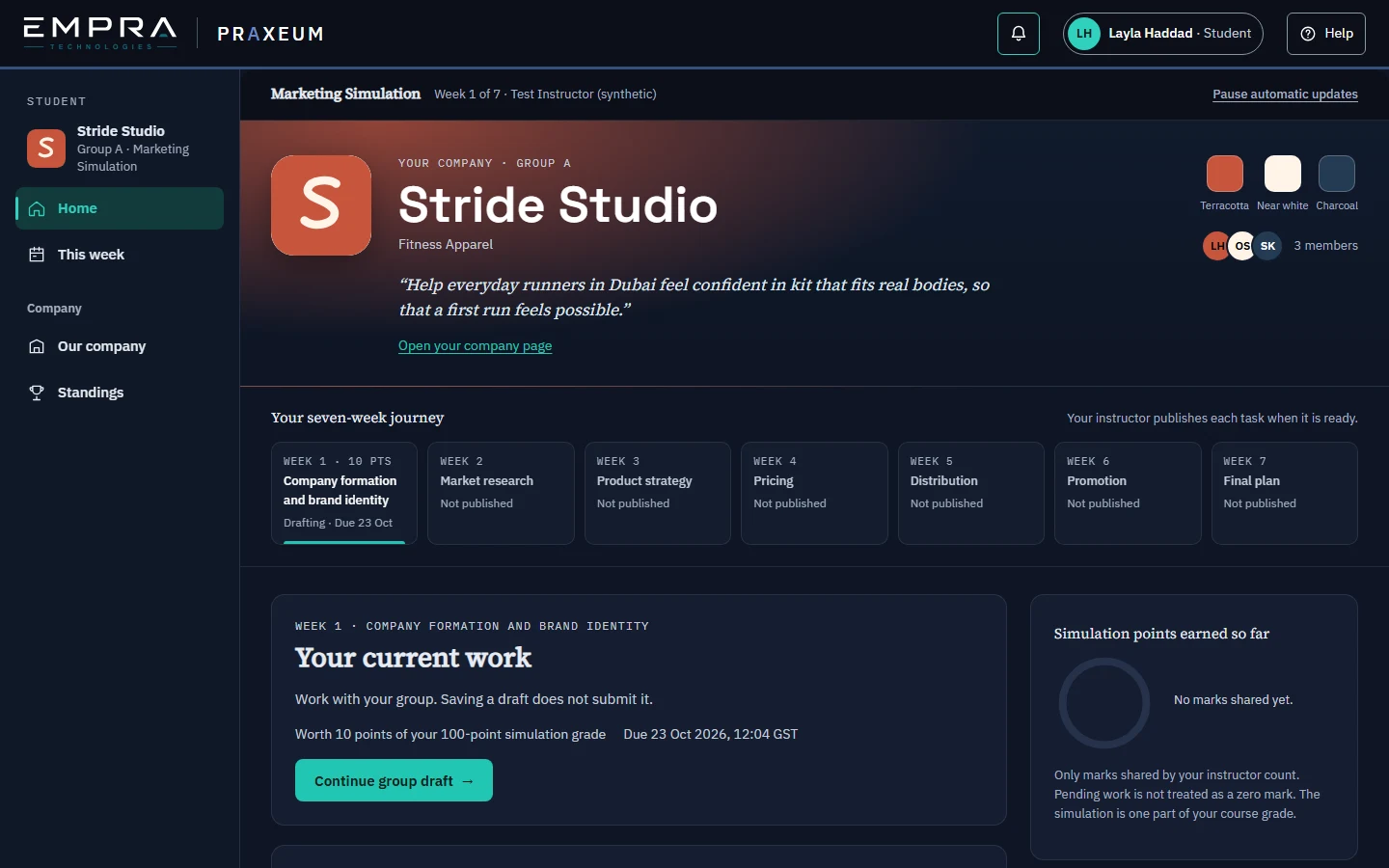Click the 3 members text

point(1325,246)
